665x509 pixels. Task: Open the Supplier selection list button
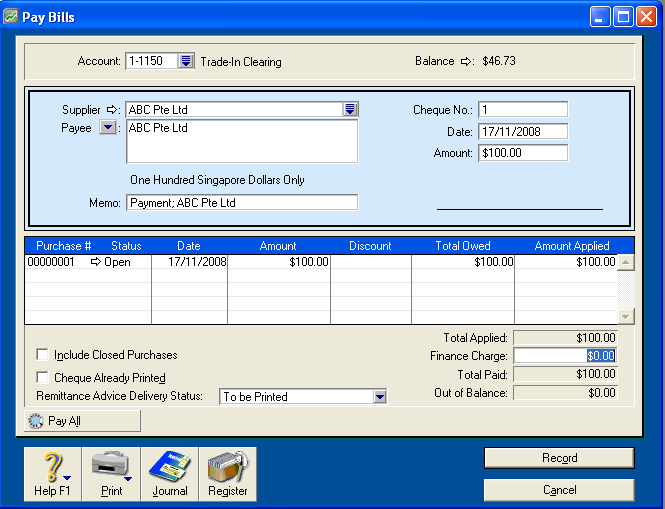pyautogui.click(x=350, y=109)
